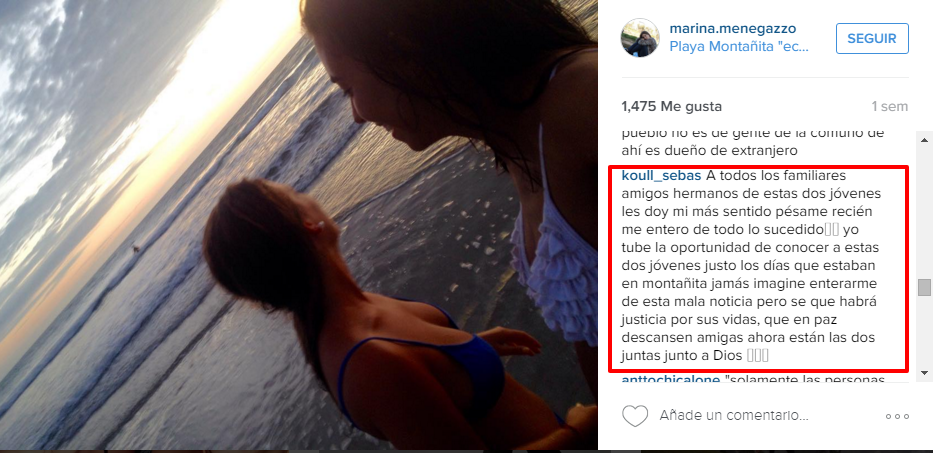
Task: Click scrollbar track below the thumb
Action: click(x=923, y=331)
